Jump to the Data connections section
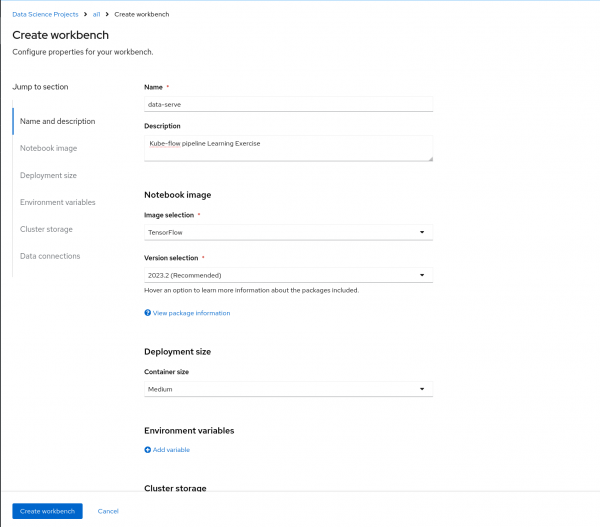 (50, 256)
